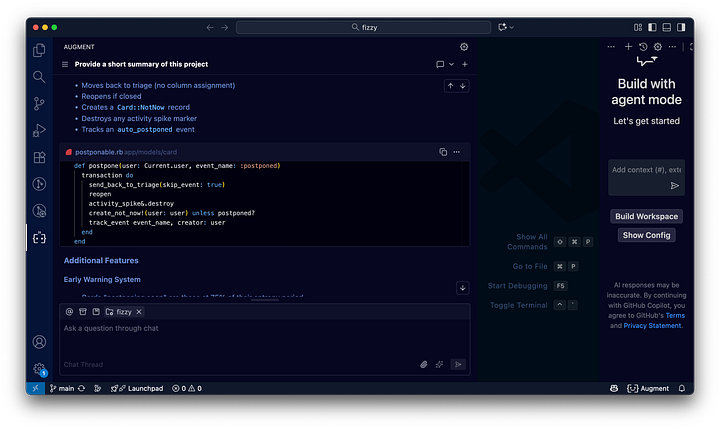This screenshot has height=429, width=720.
Task: Click the Show Config button
Action: coord(647,235)
